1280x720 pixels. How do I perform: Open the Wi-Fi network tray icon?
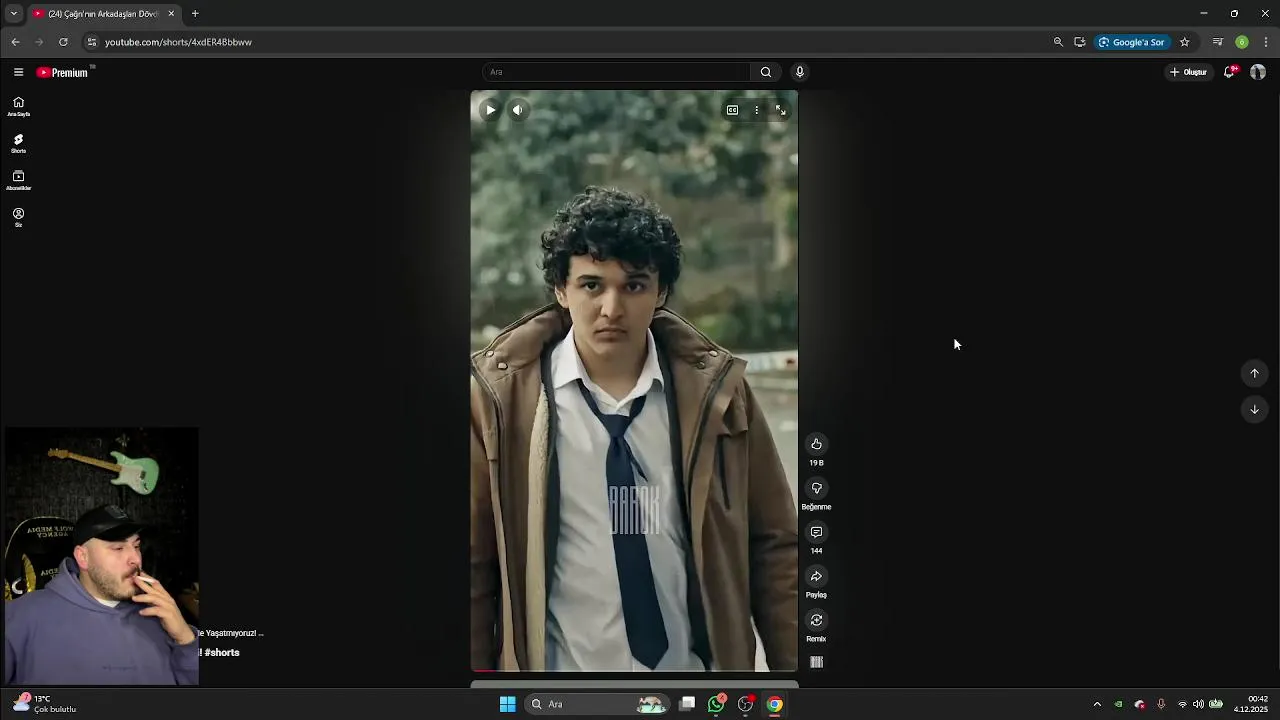(1182, 704)
